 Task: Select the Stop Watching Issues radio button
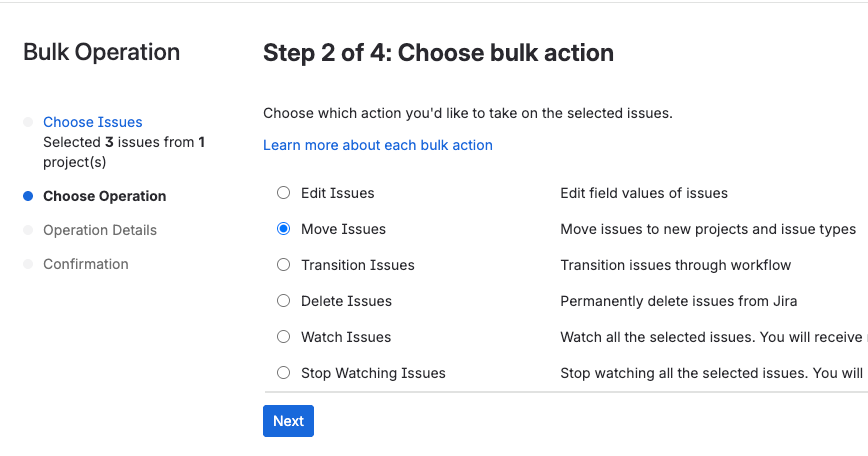point(284,373)
